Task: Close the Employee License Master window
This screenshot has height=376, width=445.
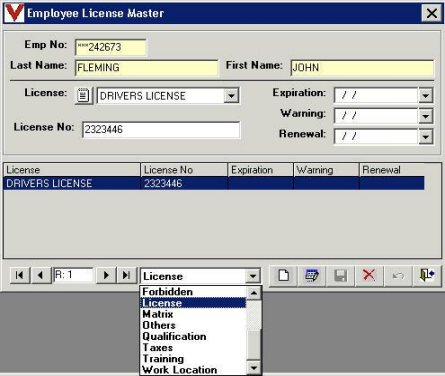Action: coord(432,13)
